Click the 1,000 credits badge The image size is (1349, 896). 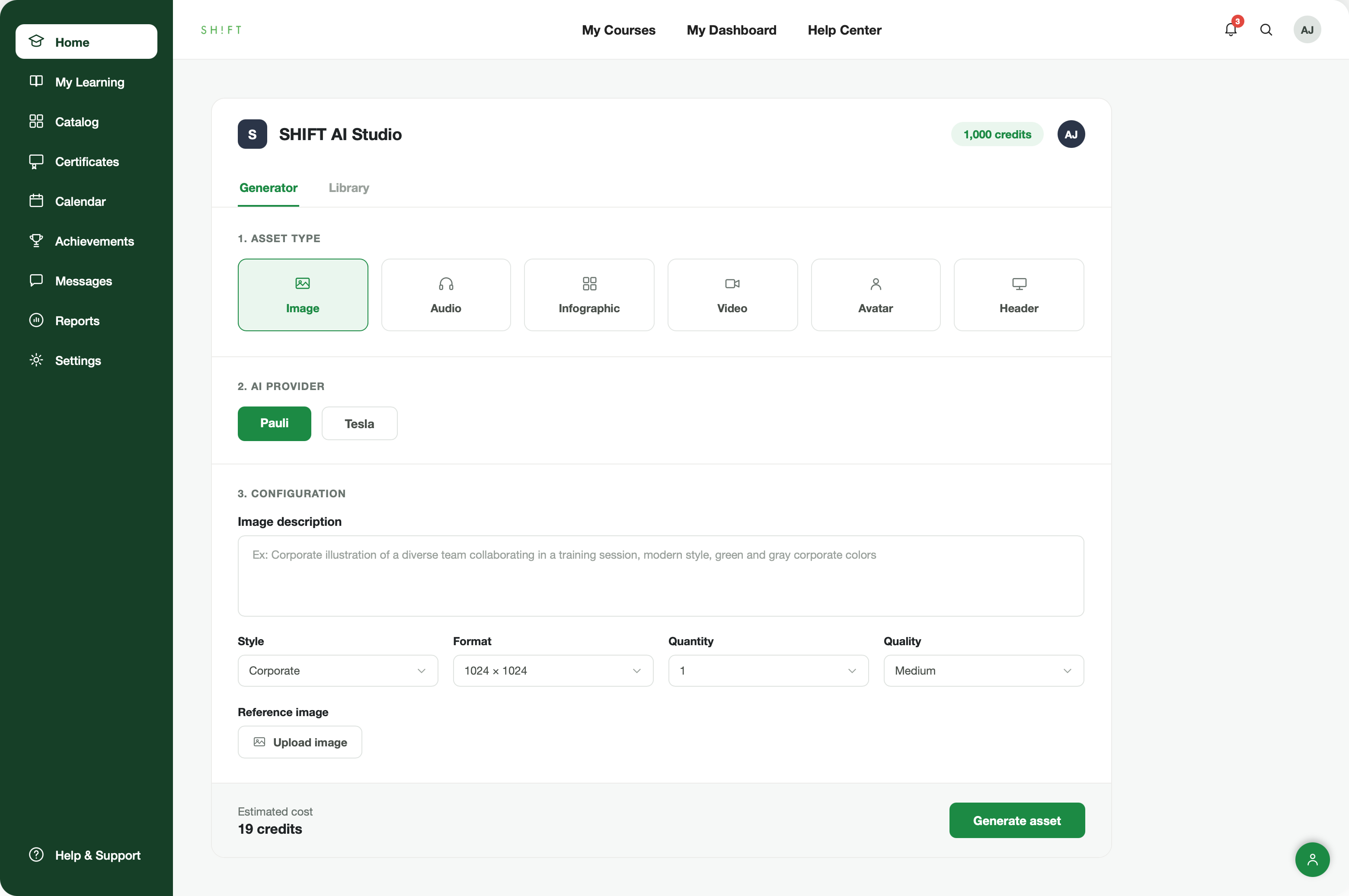997,134
